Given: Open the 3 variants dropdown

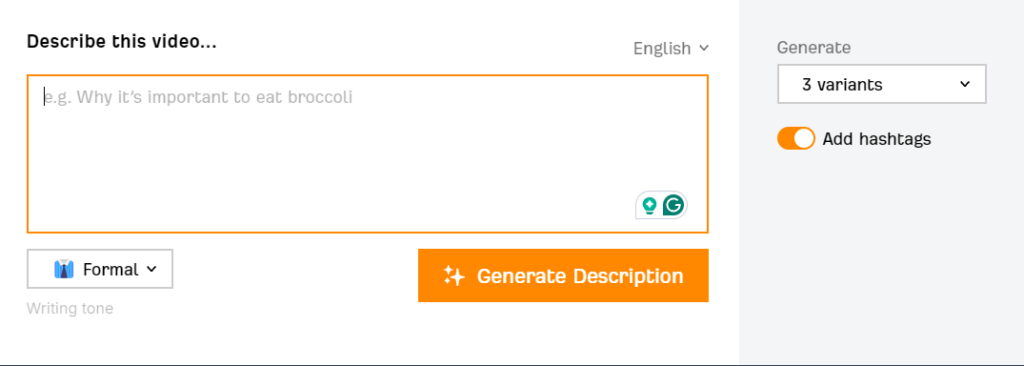Looking at the screenshot, I should point(882,84).
